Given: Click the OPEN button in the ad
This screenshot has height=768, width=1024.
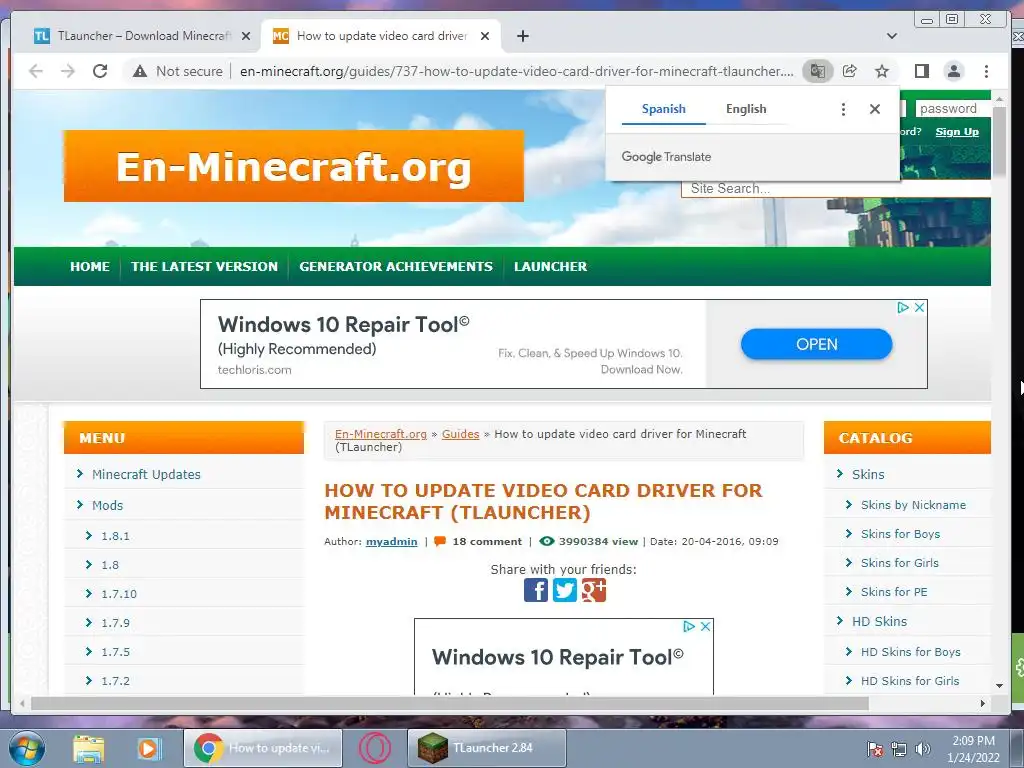Looking at the screenshot, I should [816, 344].
